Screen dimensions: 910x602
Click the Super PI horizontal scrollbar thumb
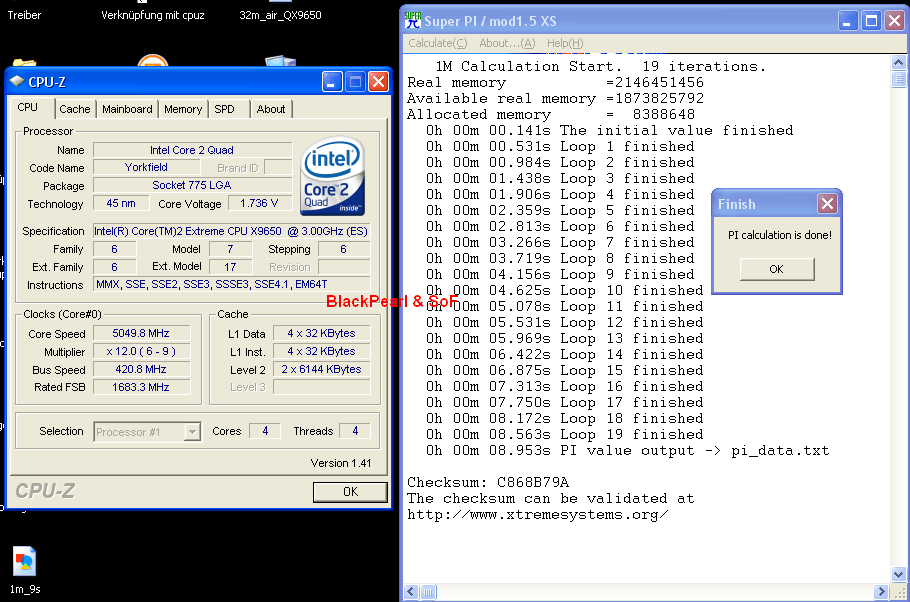coord(428,592)
